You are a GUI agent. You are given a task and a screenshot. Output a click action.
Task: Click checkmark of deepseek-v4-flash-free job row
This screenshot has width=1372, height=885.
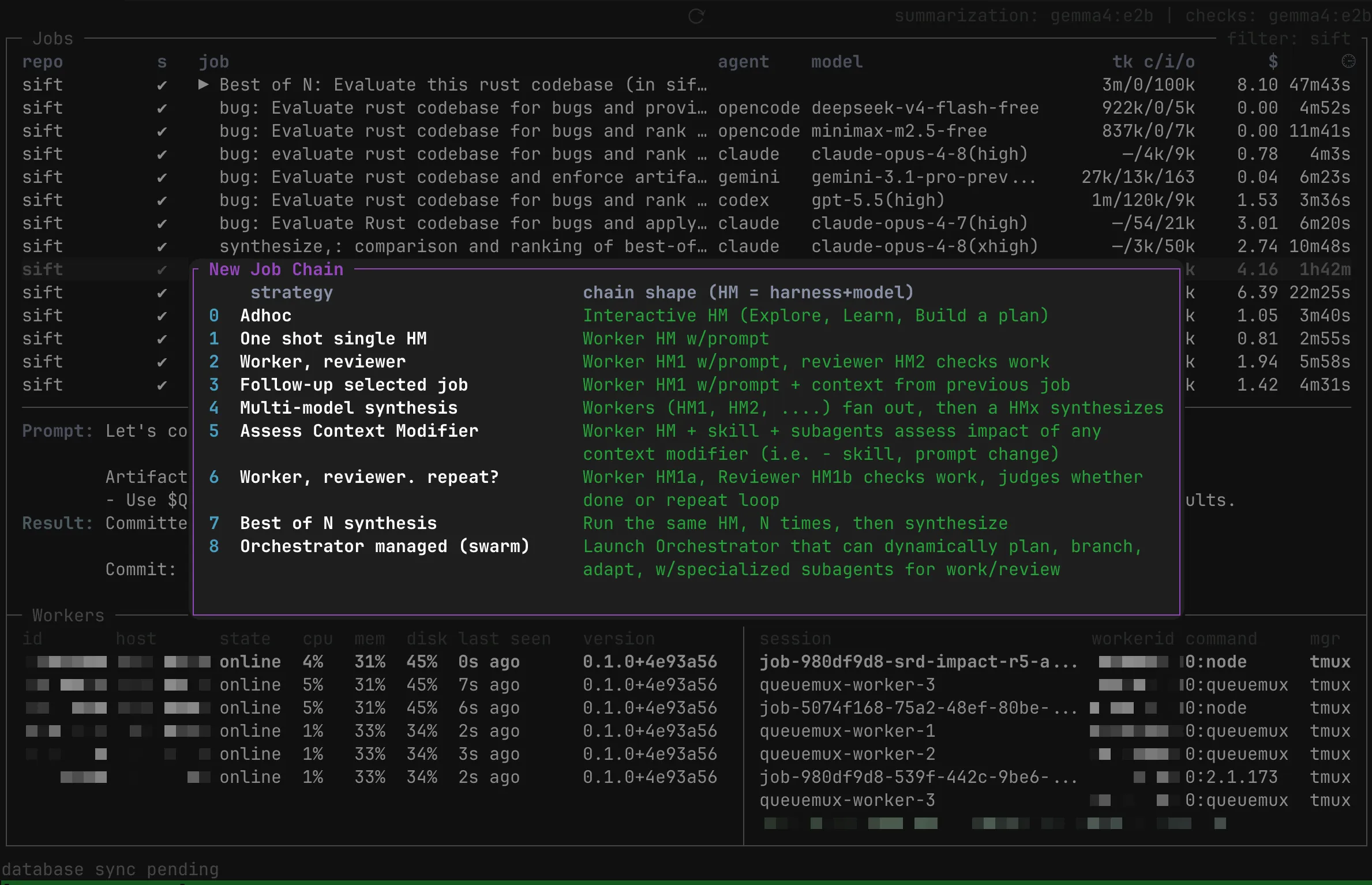tap(162, 108)
